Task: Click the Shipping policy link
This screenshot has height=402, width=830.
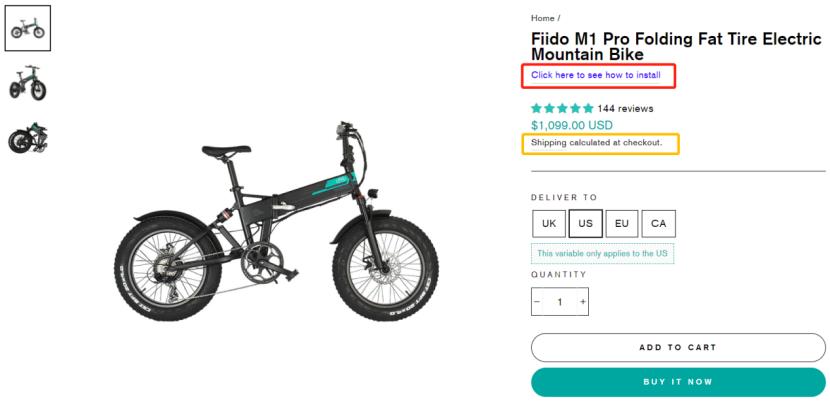Action: 548,143
